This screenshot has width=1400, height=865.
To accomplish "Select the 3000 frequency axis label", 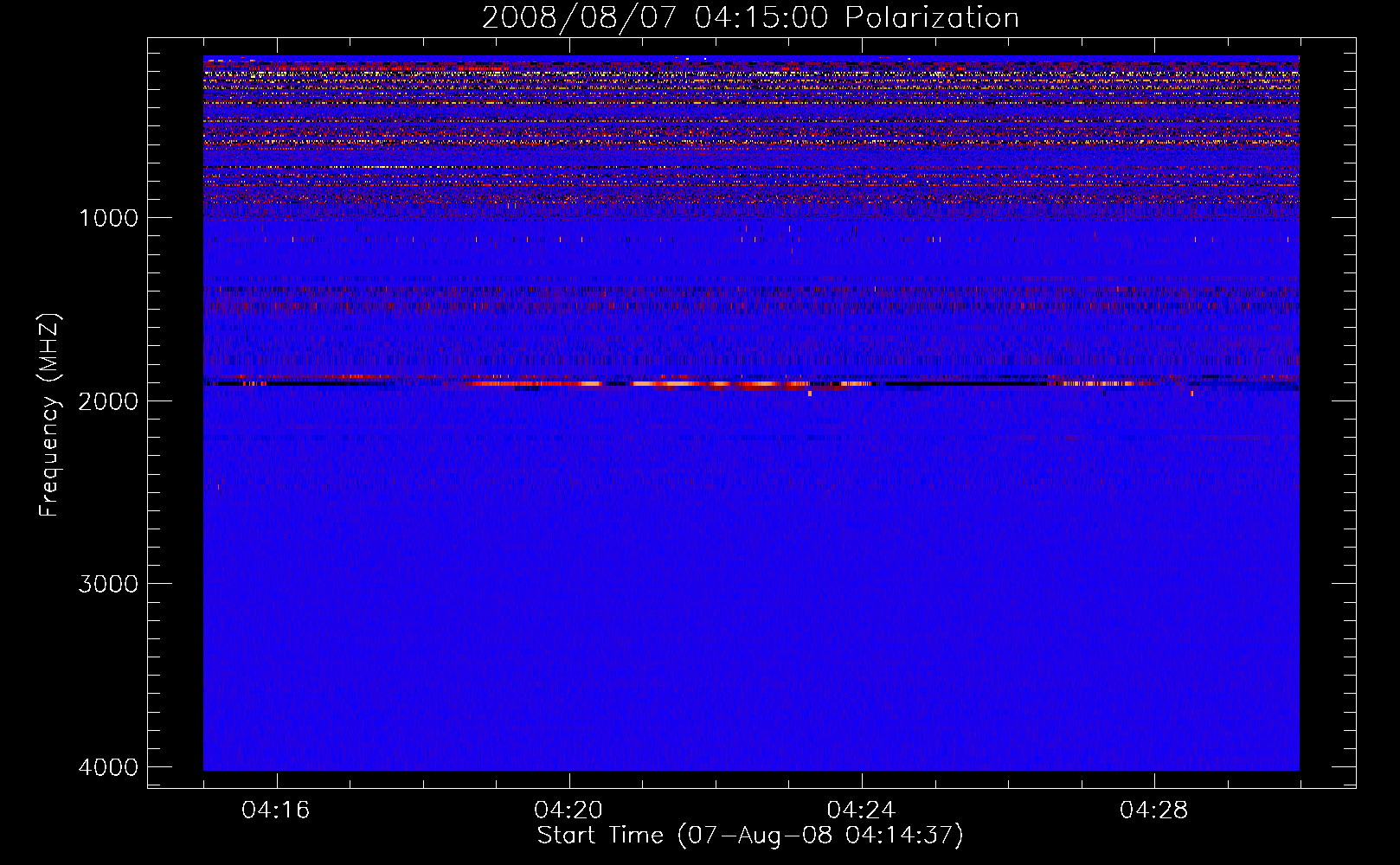I will click(x=108, y=584).
